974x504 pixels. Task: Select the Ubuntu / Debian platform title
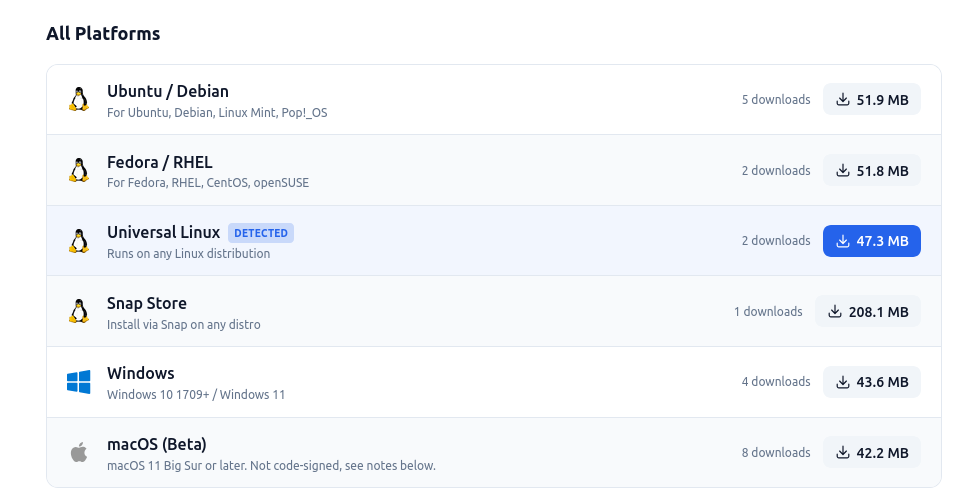pyautogui.click(x=168, y=92)
